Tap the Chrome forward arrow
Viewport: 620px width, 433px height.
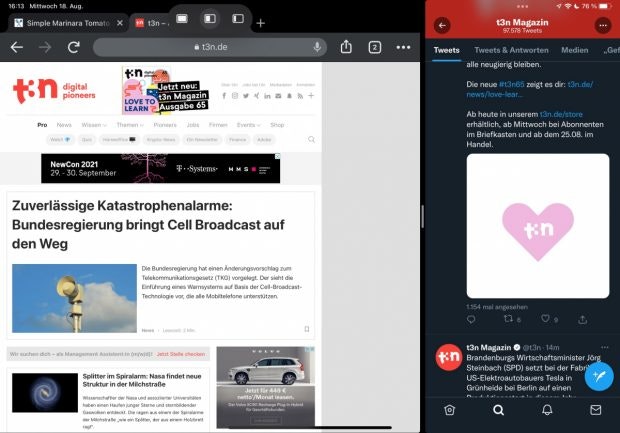(45, 47)
